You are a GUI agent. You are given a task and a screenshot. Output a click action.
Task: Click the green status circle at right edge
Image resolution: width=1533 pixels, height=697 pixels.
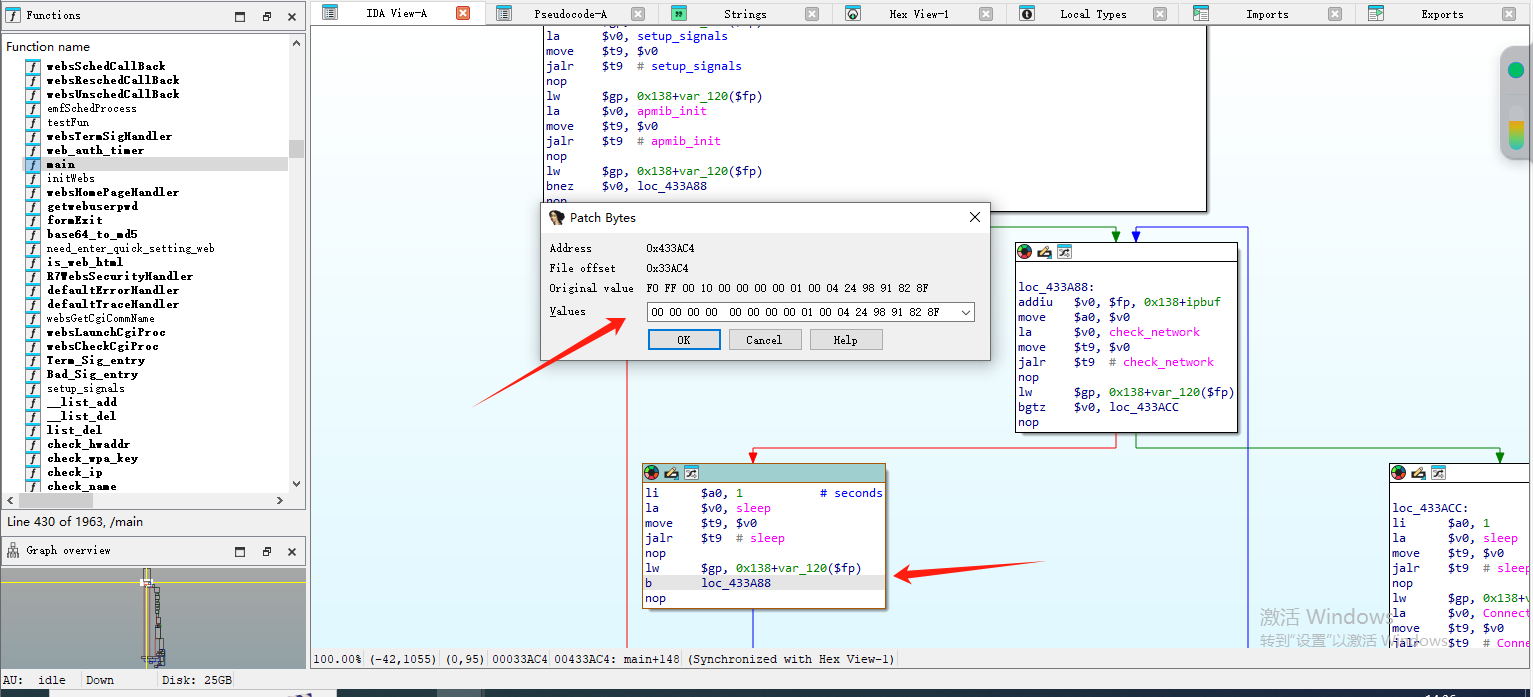coord(1516,70)
